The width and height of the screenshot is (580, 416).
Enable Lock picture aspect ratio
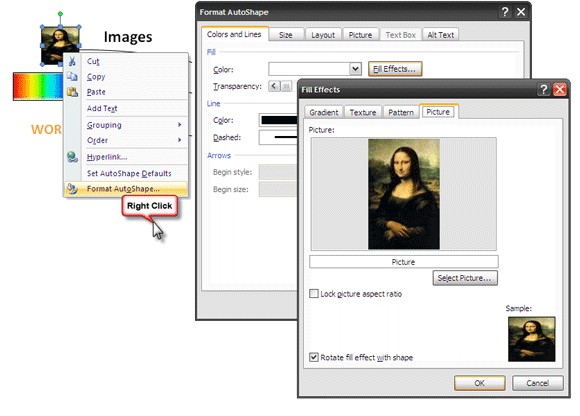[x=314, y=294]
